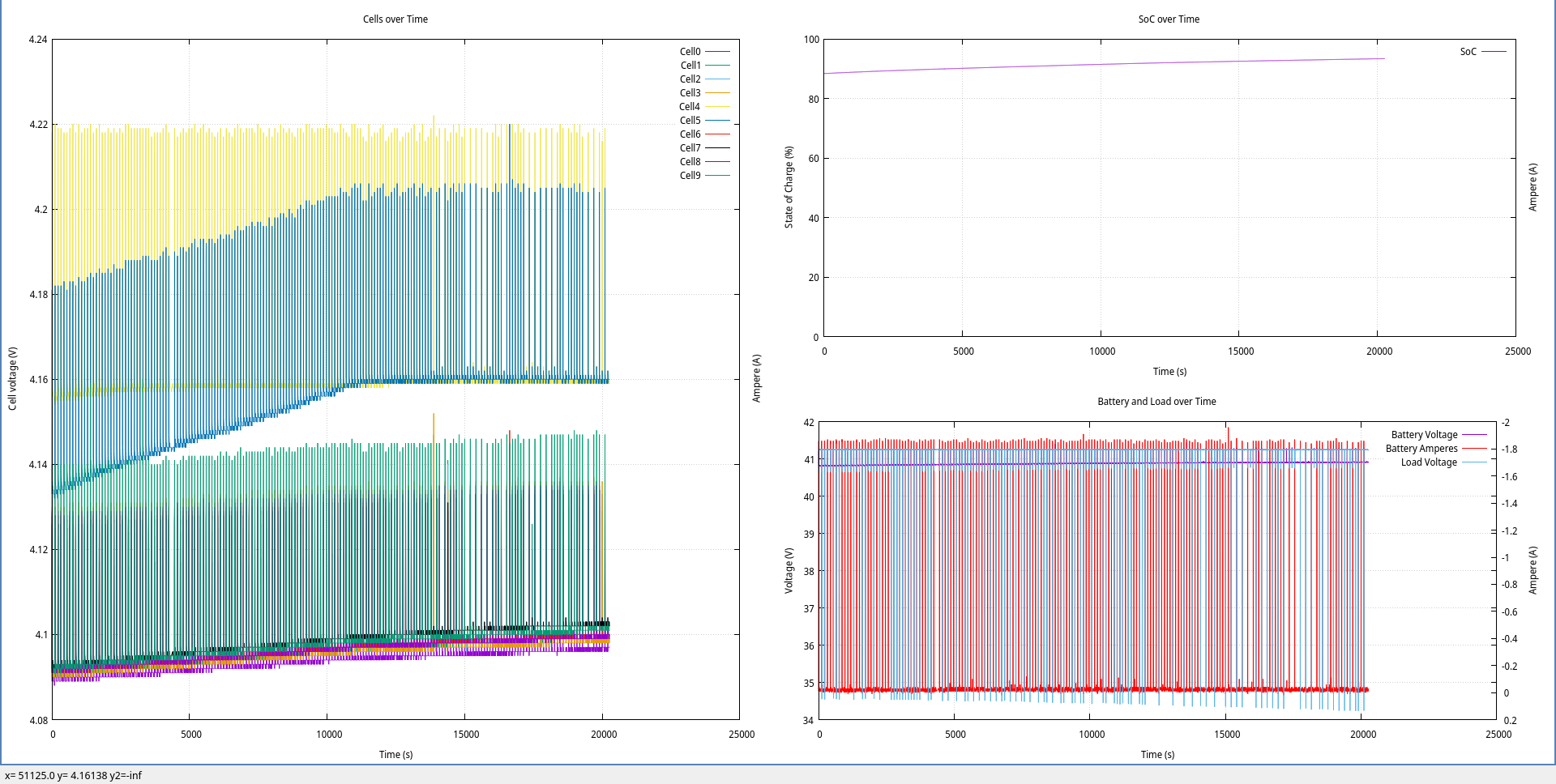This screenshot has width=1556, height=784.
Task: Click 'Time (s)' label under Battery plot
Action: tap(1157, 755)
